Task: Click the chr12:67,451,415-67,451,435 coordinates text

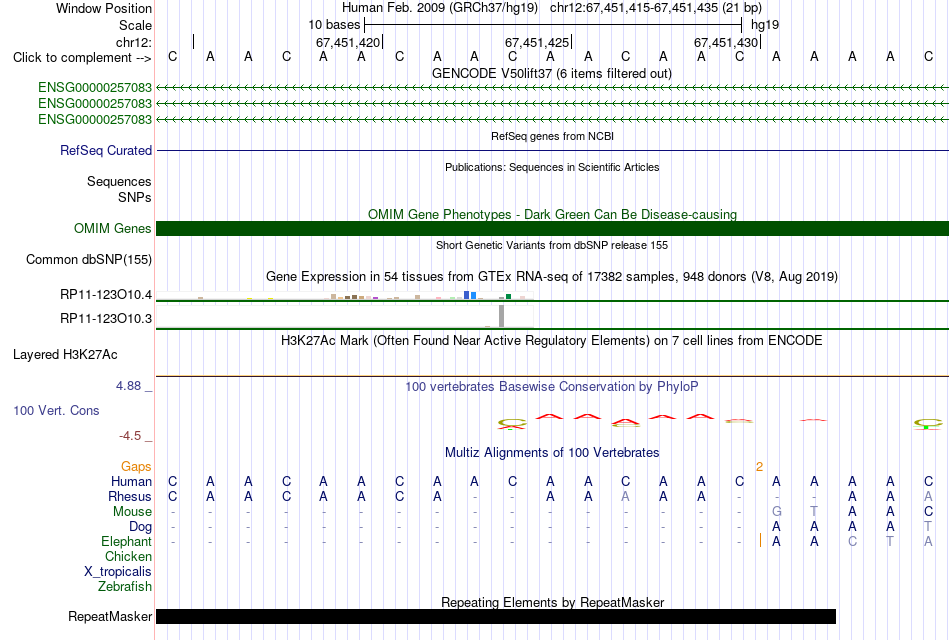Action: pos(656,8)
